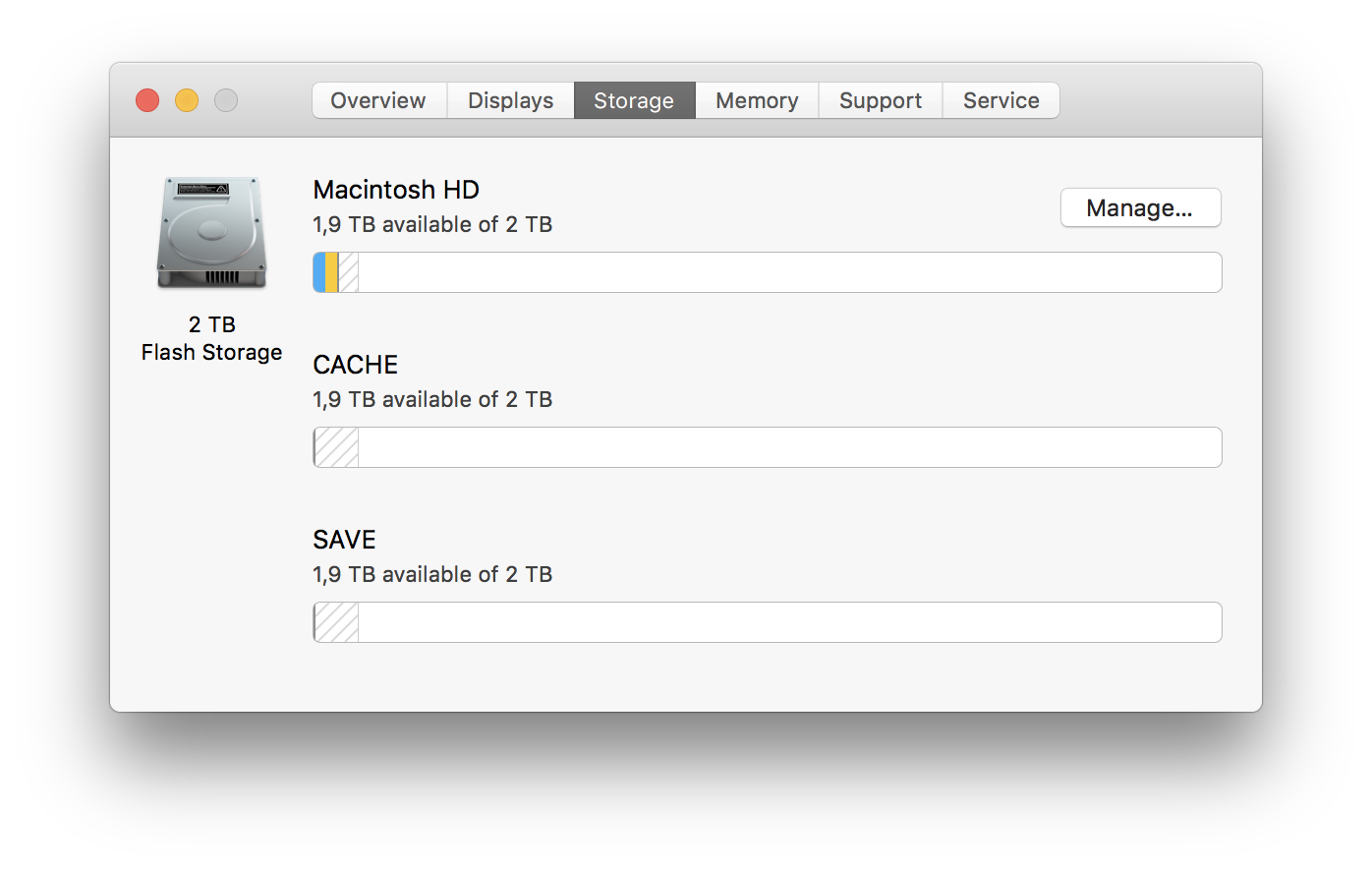Image resolution: width=1372 pixels, height=869 pixels.
Task: Click the Manage... button
Action: pyautogui.click(x=1141, y=207)
